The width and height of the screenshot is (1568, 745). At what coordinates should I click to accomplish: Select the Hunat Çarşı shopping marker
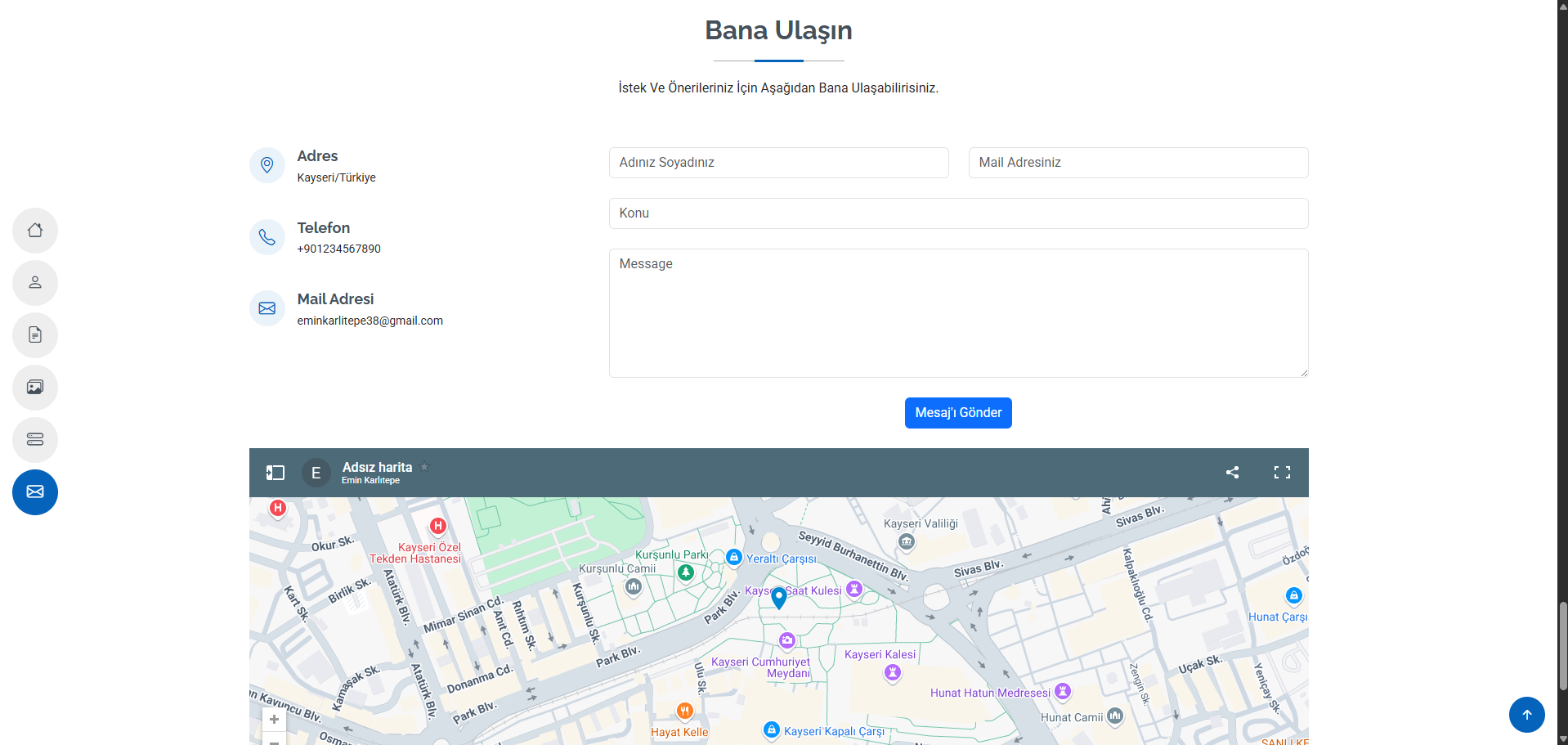coord(1293,595)
